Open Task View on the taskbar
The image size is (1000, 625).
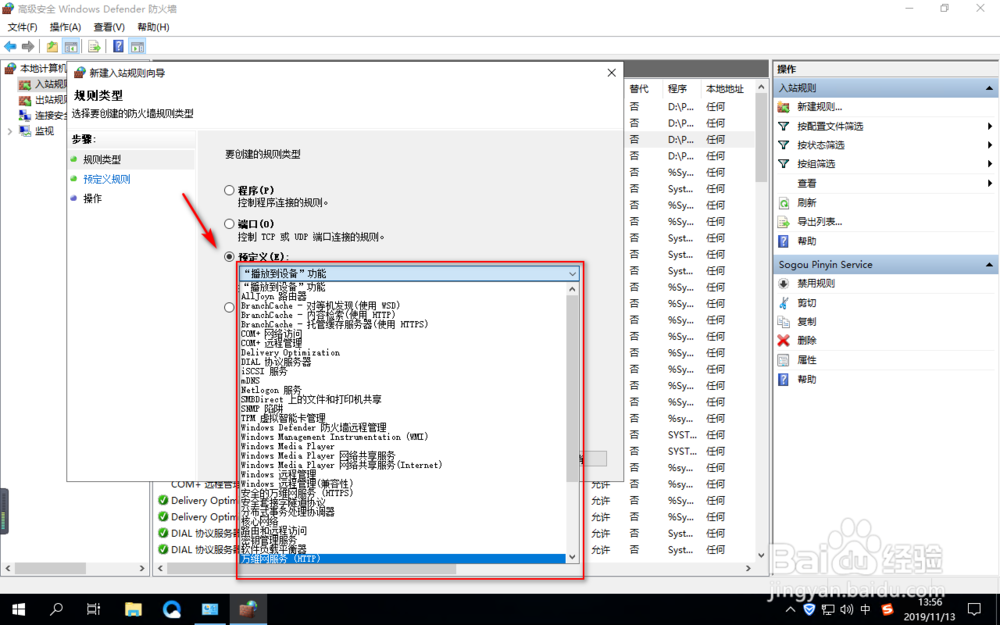(x=94, y=609)
